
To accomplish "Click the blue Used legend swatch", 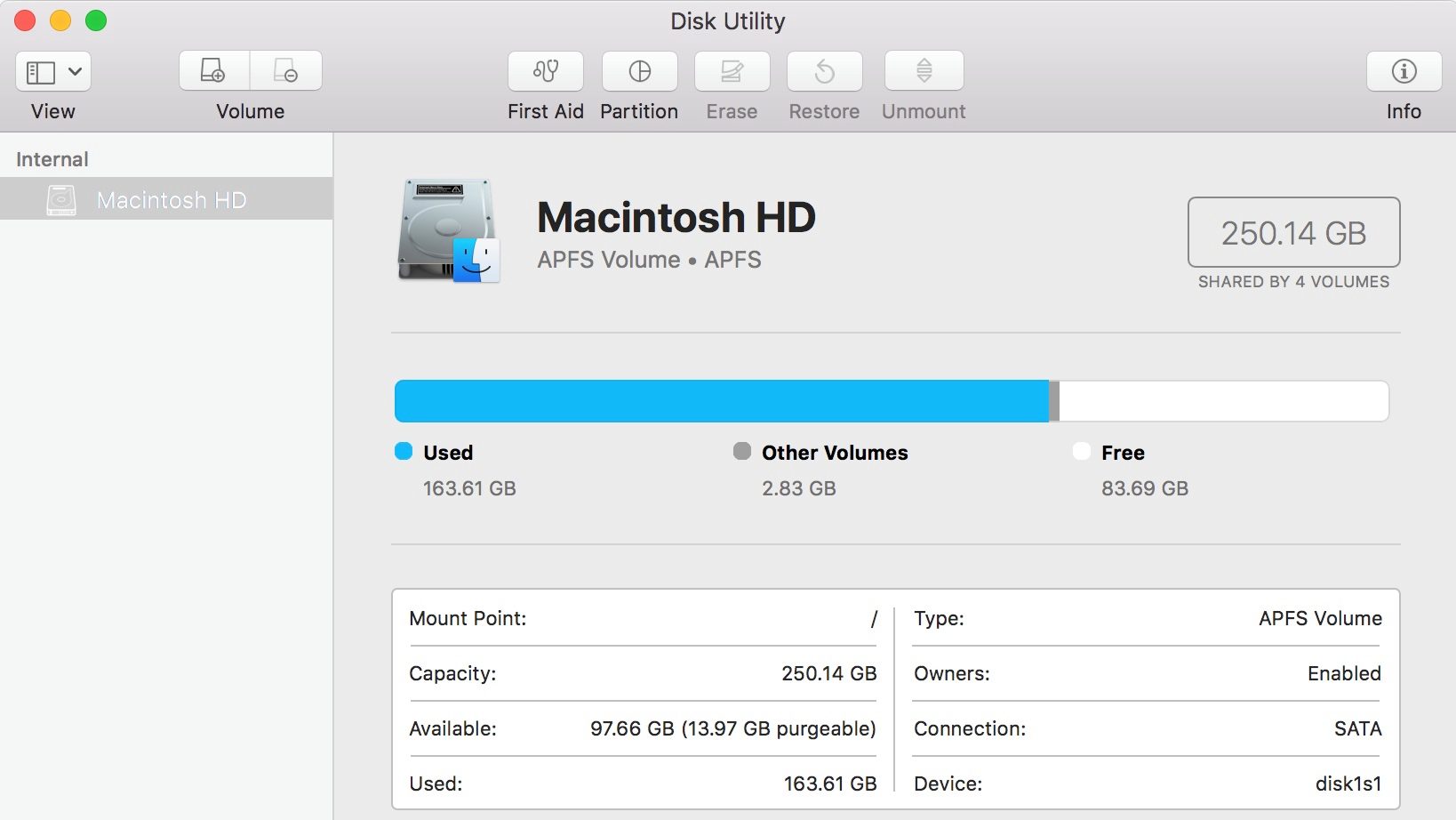I will coord(403,451).
